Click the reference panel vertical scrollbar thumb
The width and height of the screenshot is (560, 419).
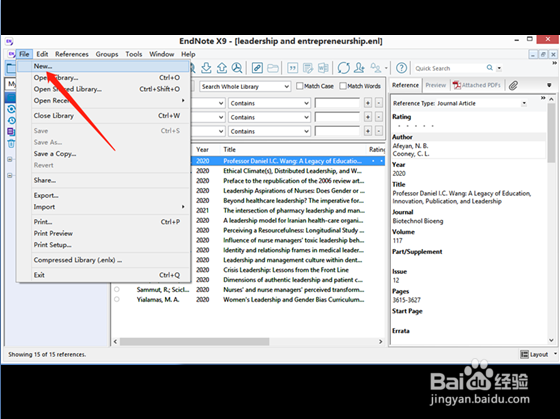(551, 132)
